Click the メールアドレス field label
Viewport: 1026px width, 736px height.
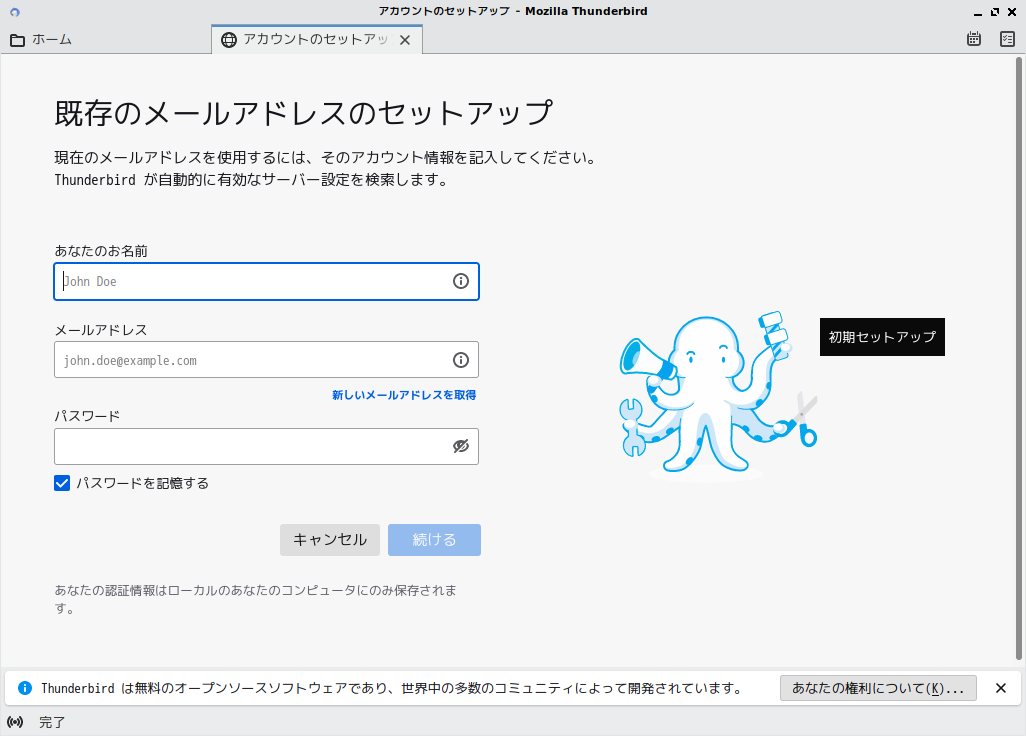point(101,330)
